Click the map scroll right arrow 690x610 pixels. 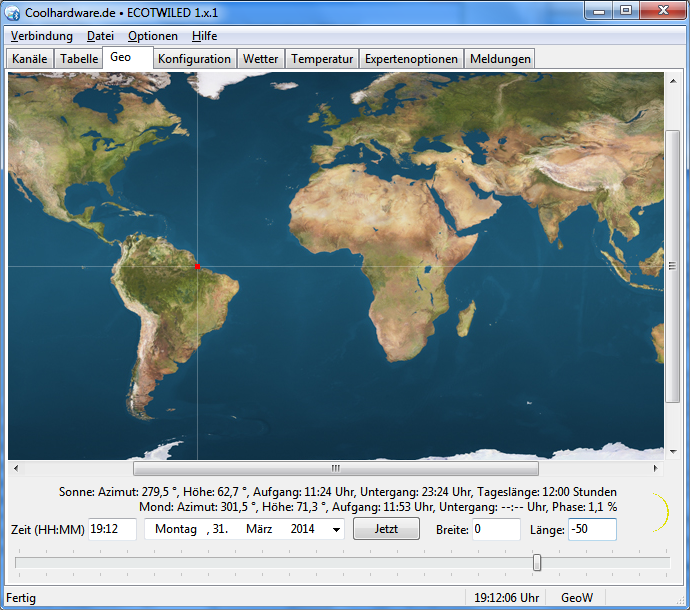click(656, 468)
